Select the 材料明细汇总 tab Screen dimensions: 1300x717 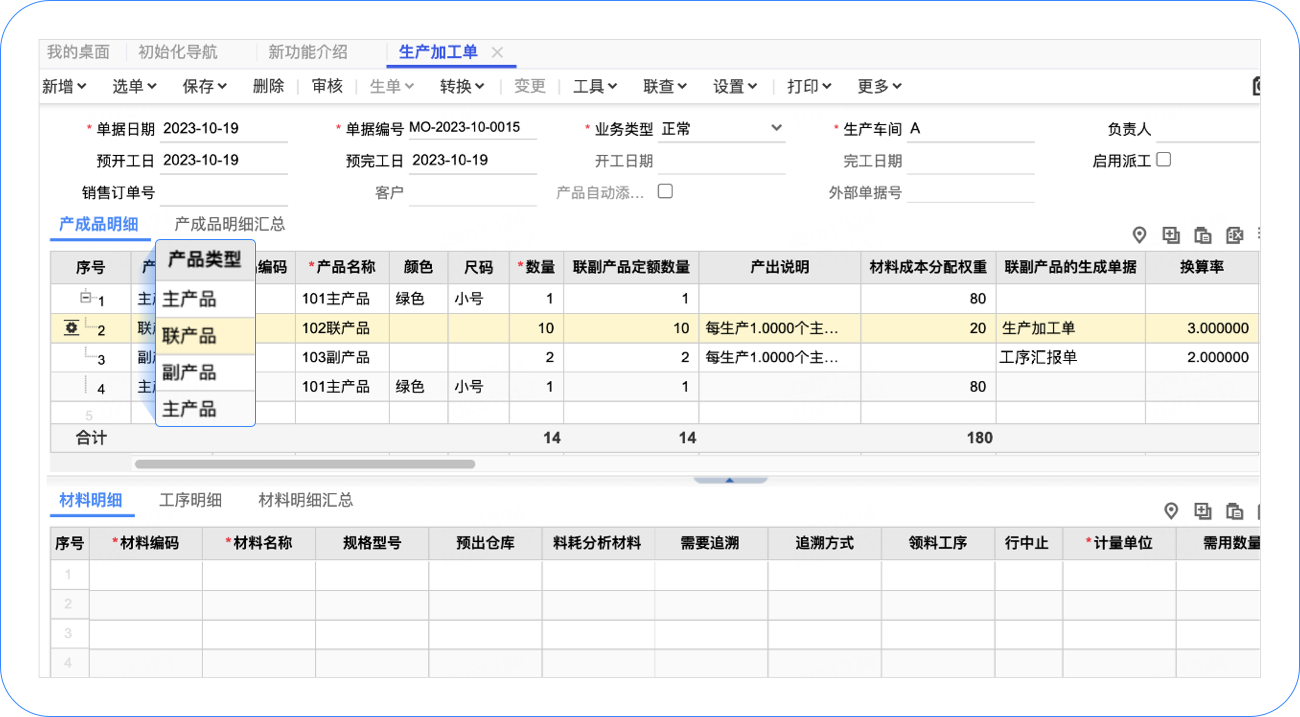click(306, 500)
